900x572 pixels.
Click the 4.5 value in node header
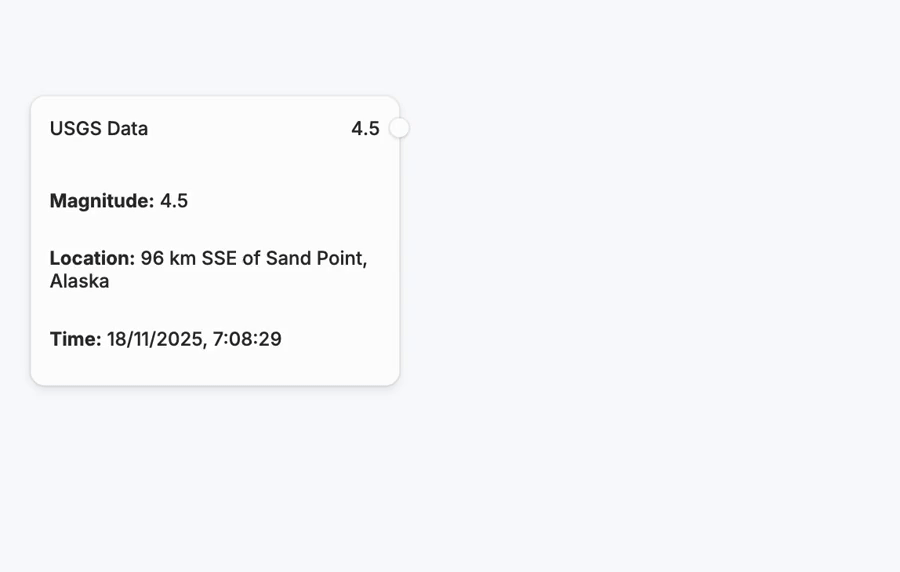(x=365, y=128)
